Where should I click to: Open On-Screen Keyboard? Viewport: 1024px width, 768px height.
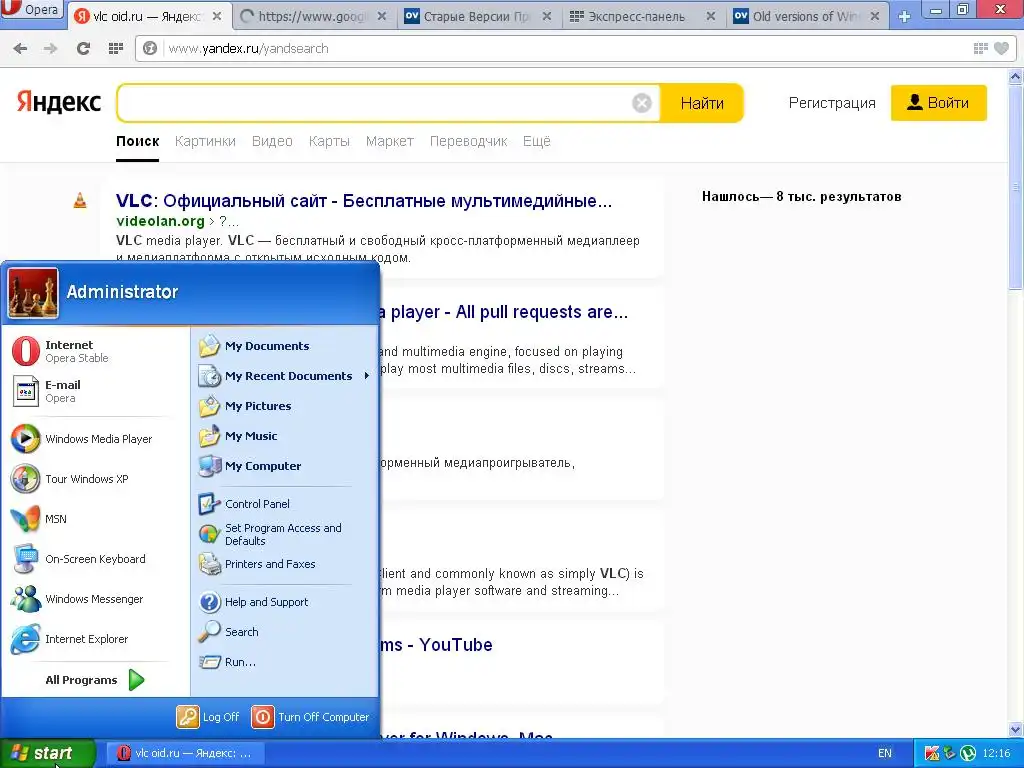[x=97, y=559]
